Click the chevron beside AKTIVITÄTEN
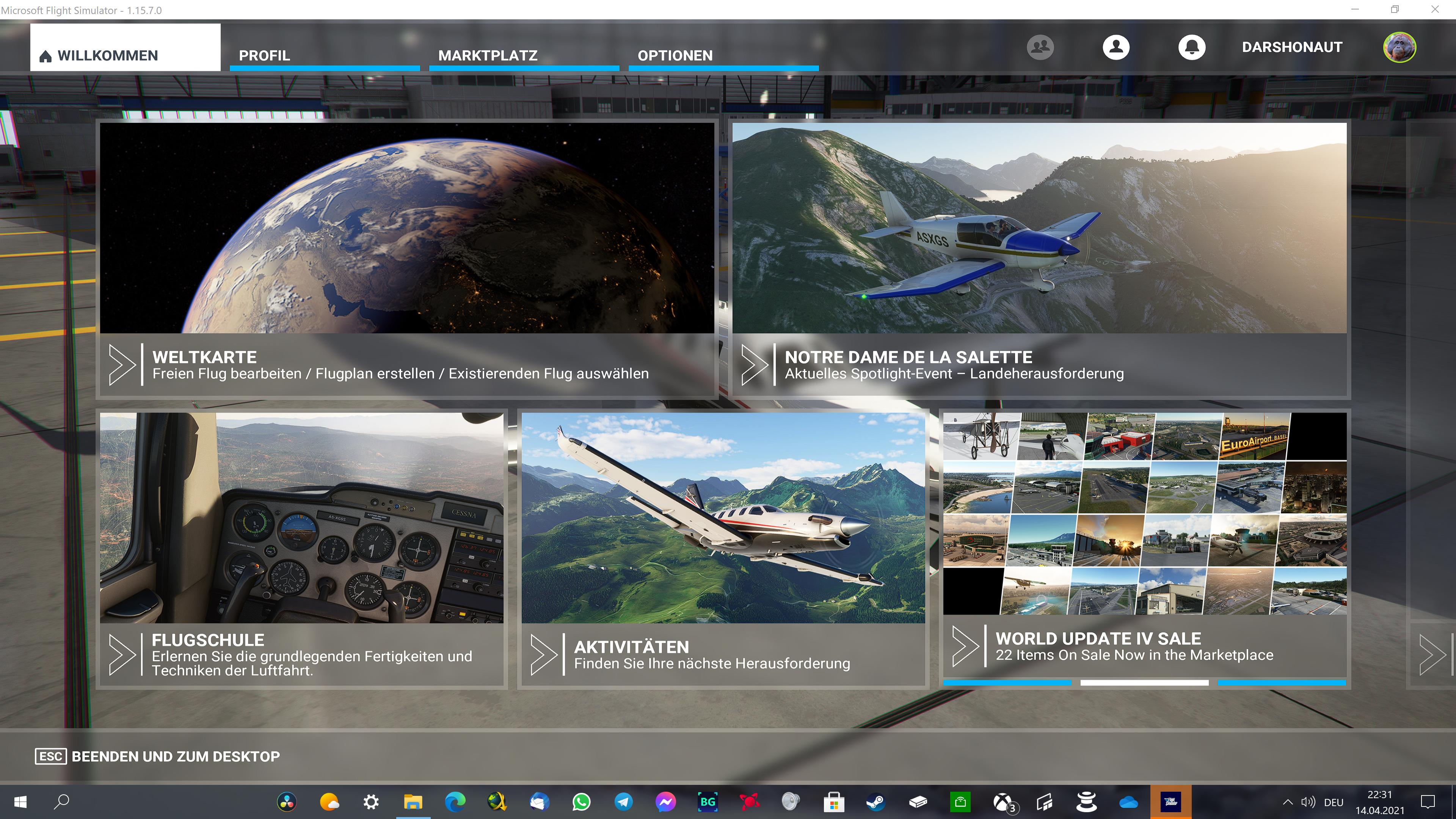Viewport: 1456px width, 819px height. pos(544,654)
